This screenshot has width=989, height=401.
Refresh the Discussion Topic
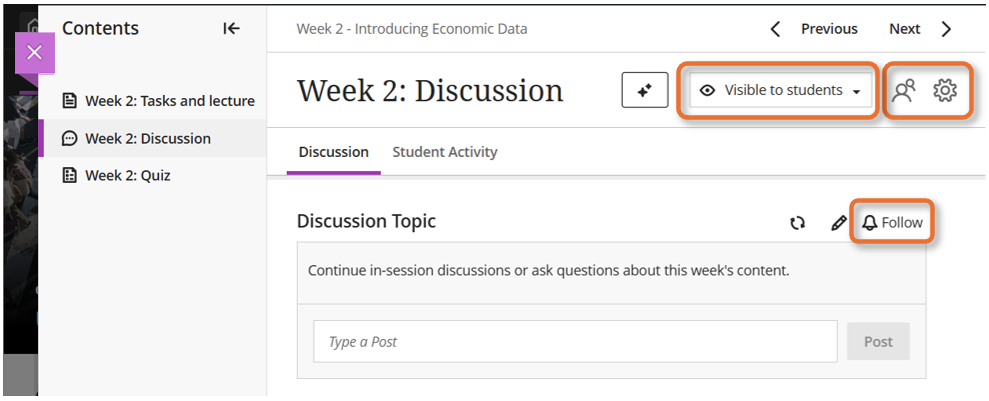tap(797, 223)
